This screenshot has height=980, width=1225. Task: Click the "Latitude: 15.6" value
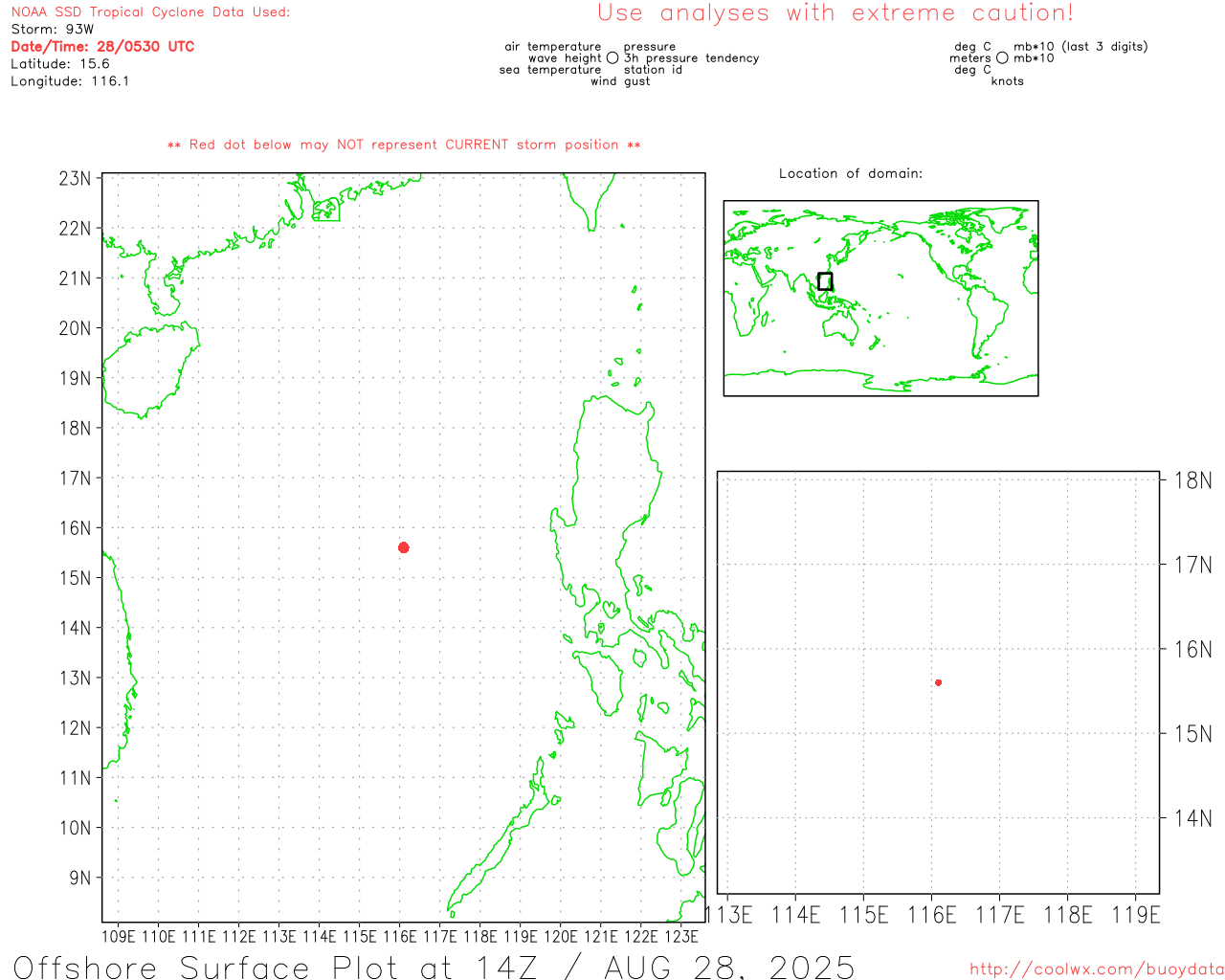pyautogui.click(x=60, y=64)
